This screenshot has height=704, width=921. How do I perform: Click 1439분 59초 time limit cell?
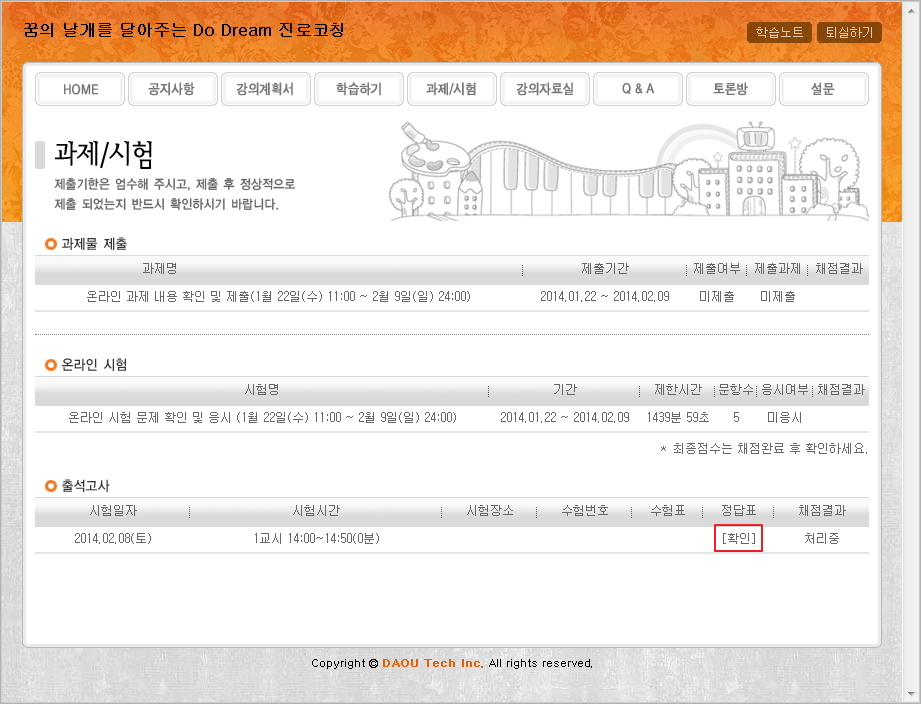tap(678, 417)
